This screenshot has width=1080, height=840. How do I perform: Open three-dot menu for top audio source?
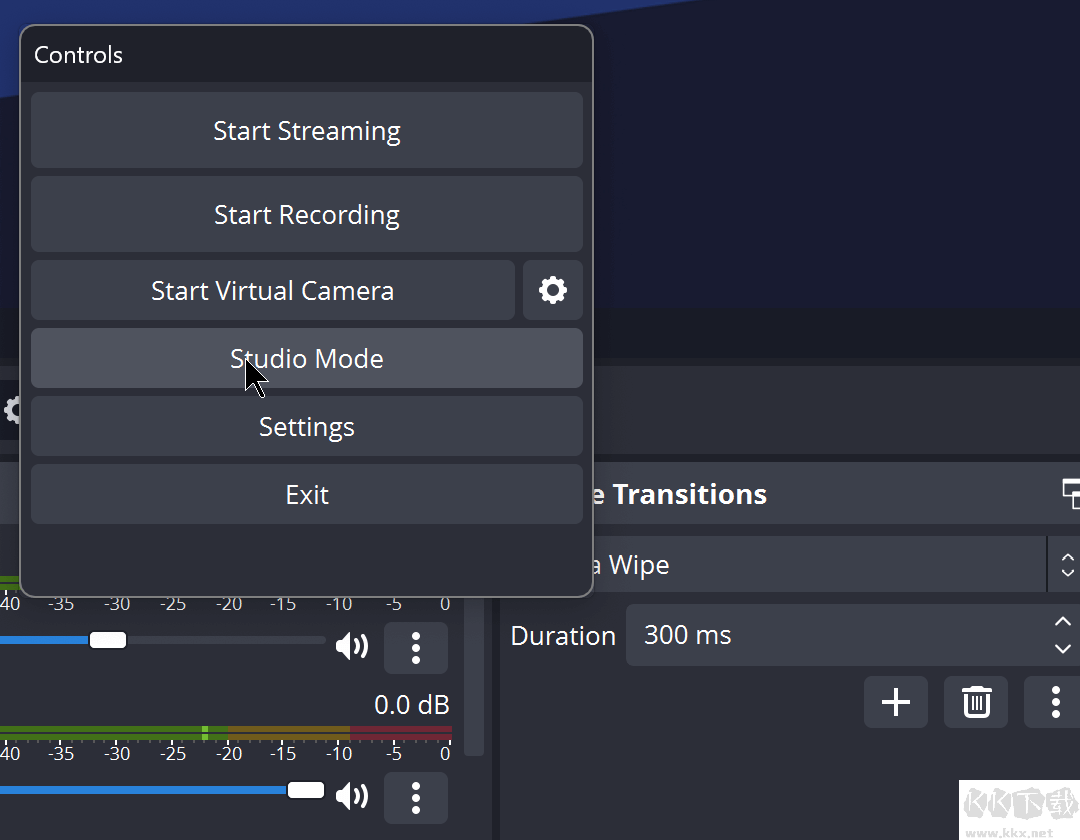(x=415, y=648)
